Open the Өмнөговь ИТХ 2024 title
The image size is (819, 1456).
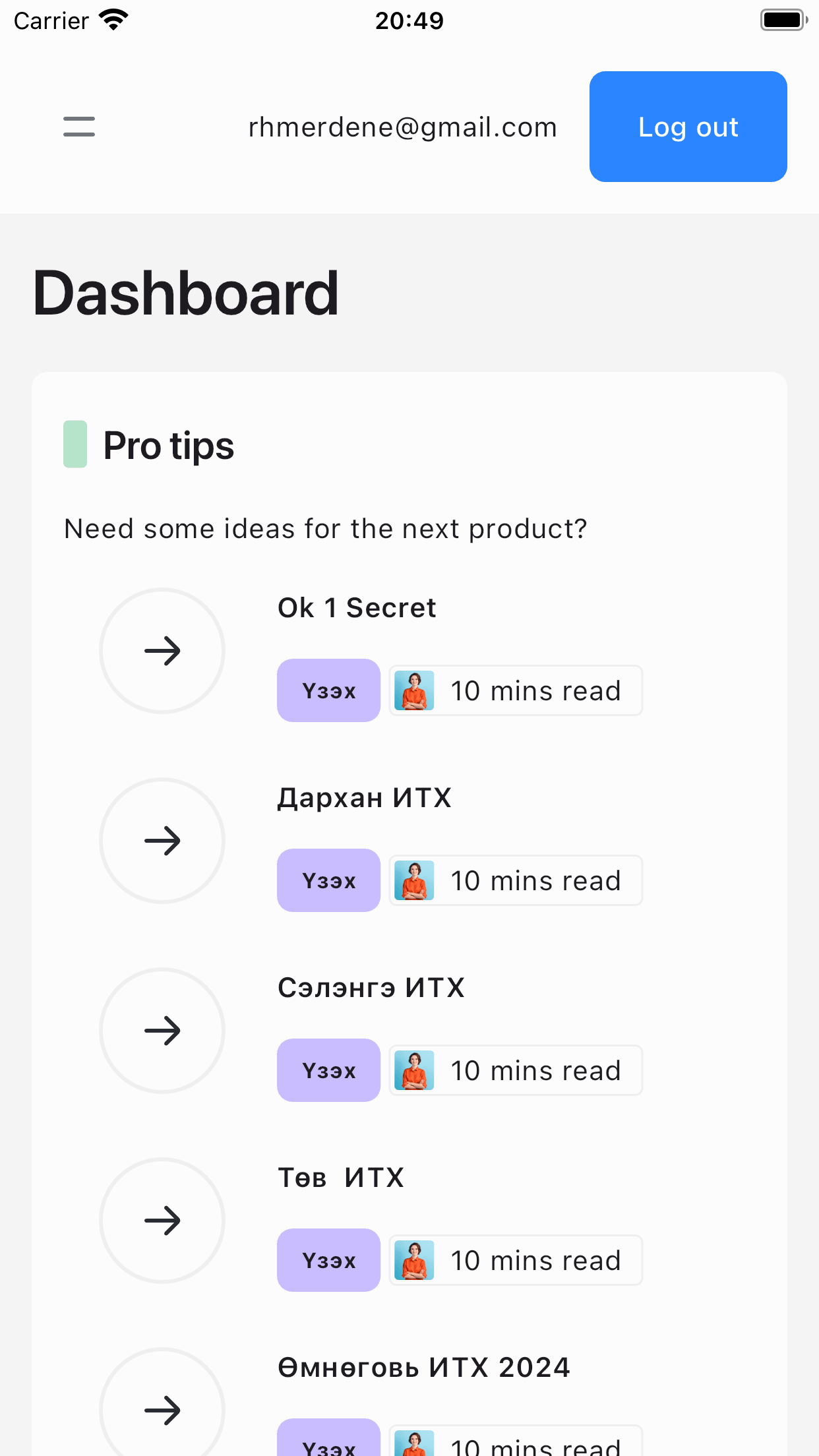point(424,1368)
